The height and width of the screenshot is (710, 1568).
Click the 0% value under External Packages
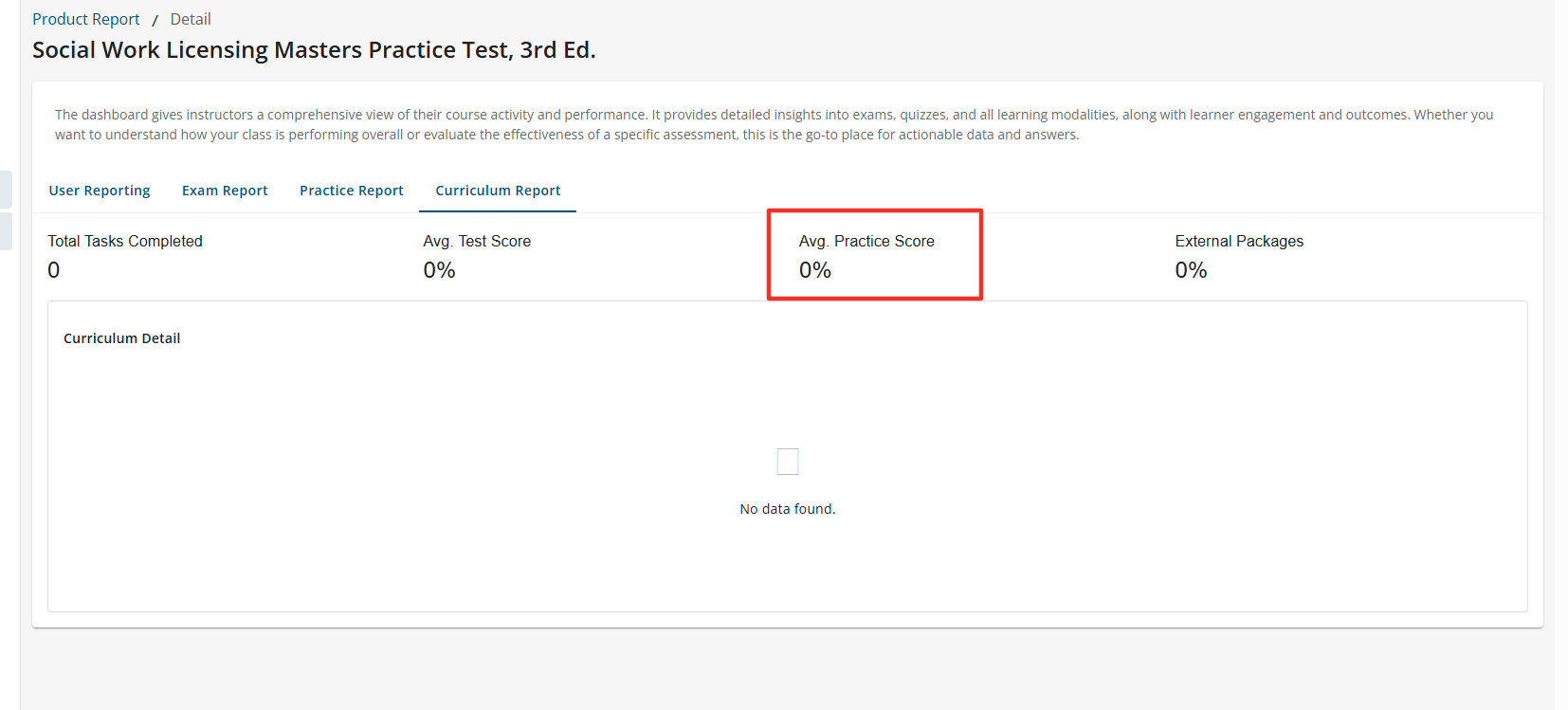tap(1191, 270)
